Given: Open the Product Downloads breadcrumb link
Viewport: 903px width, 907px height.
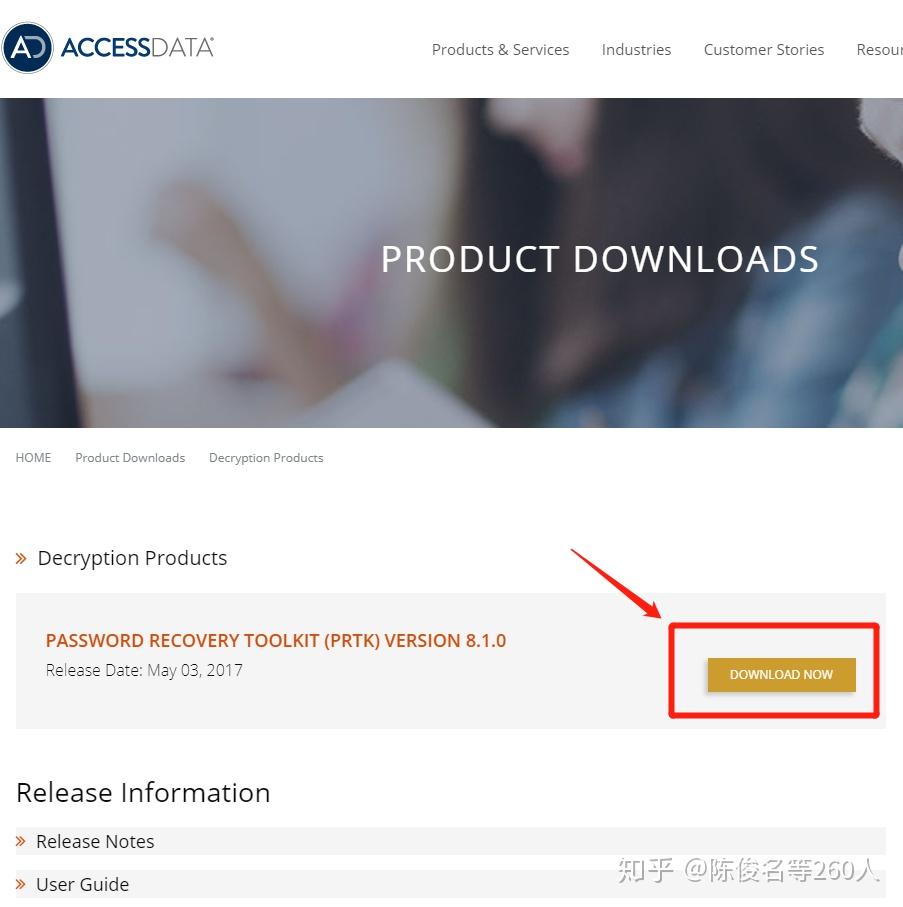Looking at the screenshot, I should [130, 458].
